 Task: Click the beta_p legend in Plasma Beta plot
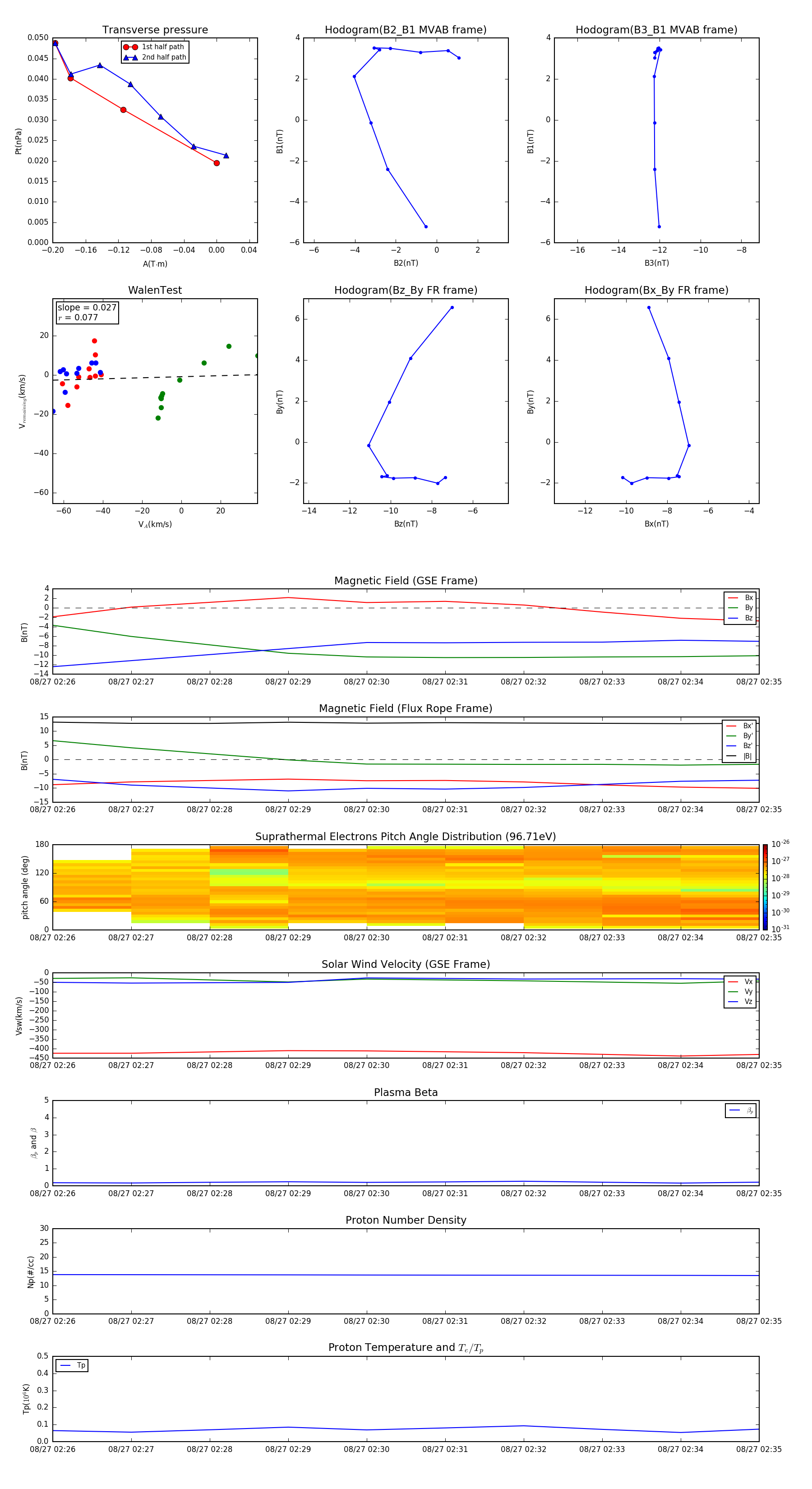pyautogui.click(x=741, y=1110)
